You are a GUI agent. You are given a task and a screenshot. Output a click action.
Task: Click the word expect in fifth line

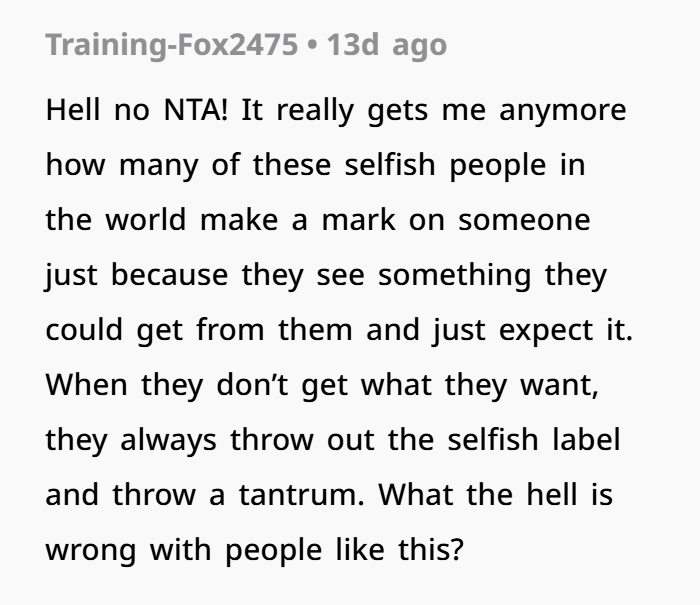(546, 331)
